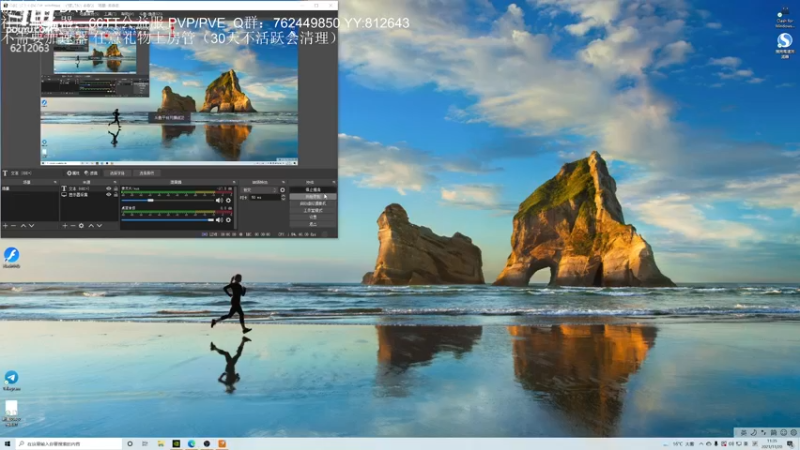Open Cortana circle on taskbar
Viewport: 800px width, 450px height.
[130, 444]
